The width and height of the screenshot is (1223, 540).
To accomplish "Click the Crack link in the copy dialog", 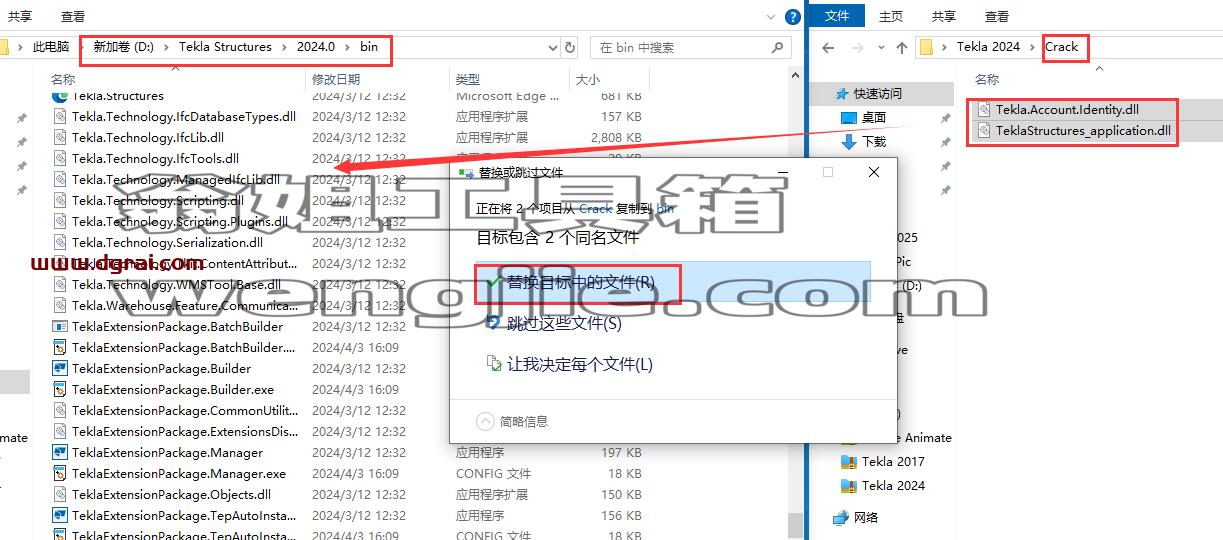I will 596,209.
